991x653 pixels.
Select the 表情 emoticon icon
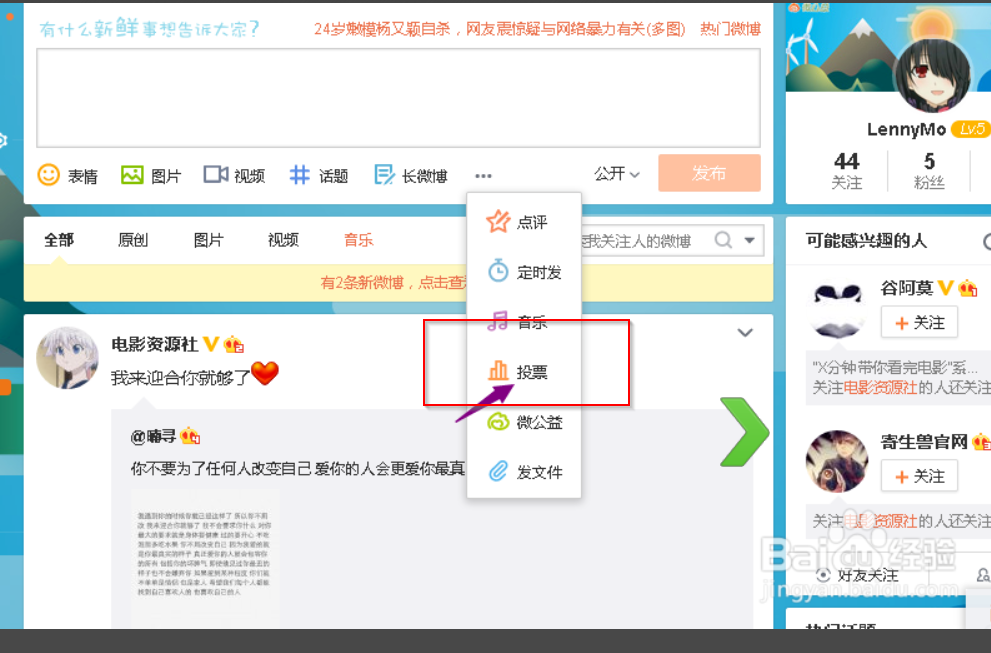(x=68, y=174)
